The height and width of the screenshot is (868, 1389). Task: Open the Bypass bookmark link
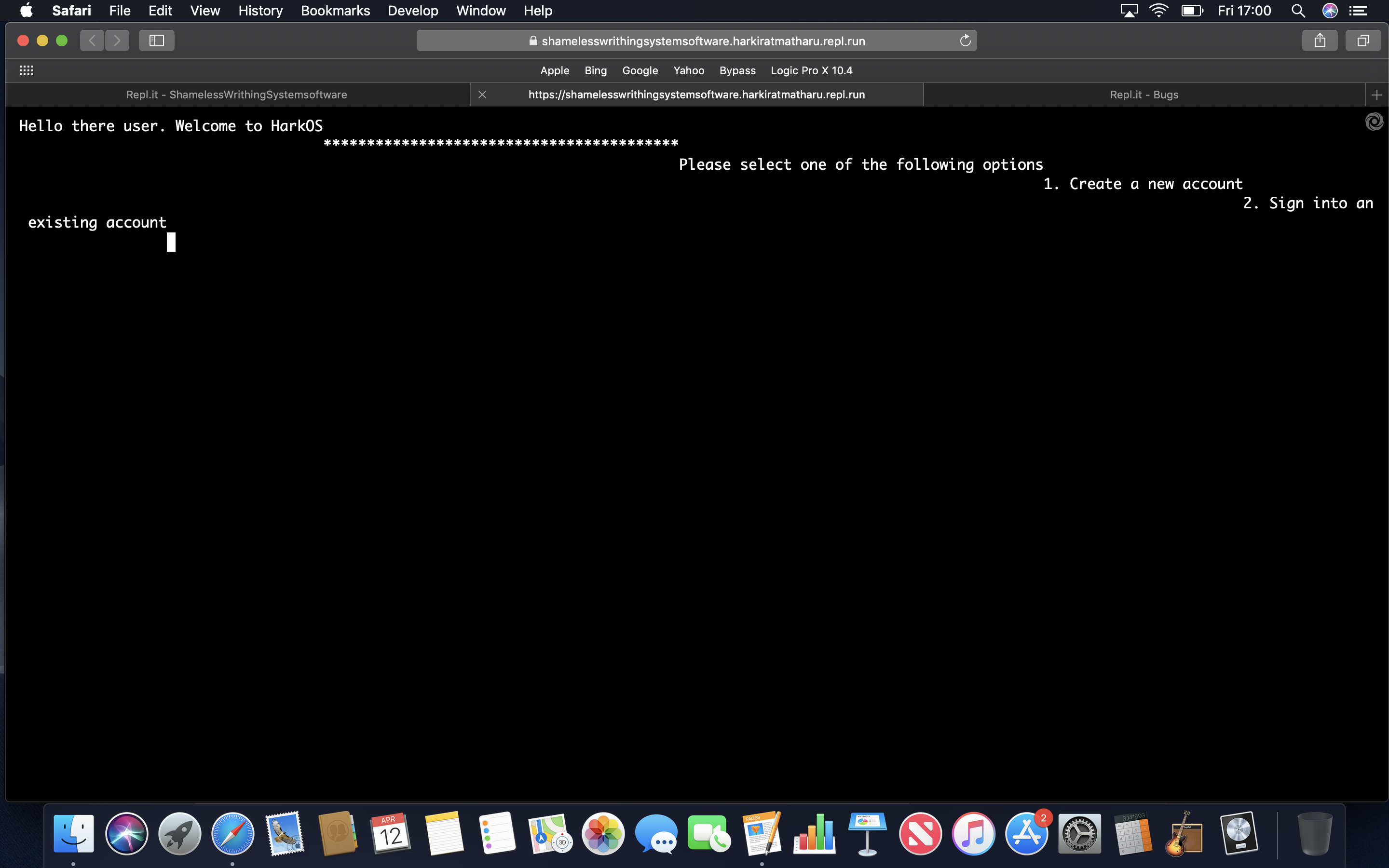pos(737,70)
